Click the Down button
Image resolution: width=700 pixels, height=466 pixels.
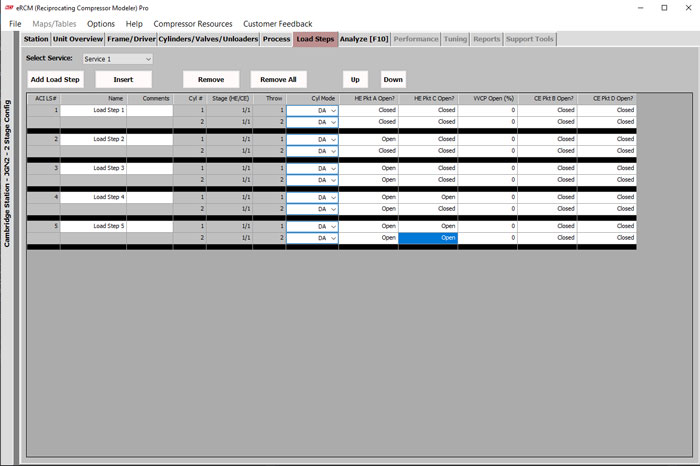pyautogui.click(x=393, y=79)
